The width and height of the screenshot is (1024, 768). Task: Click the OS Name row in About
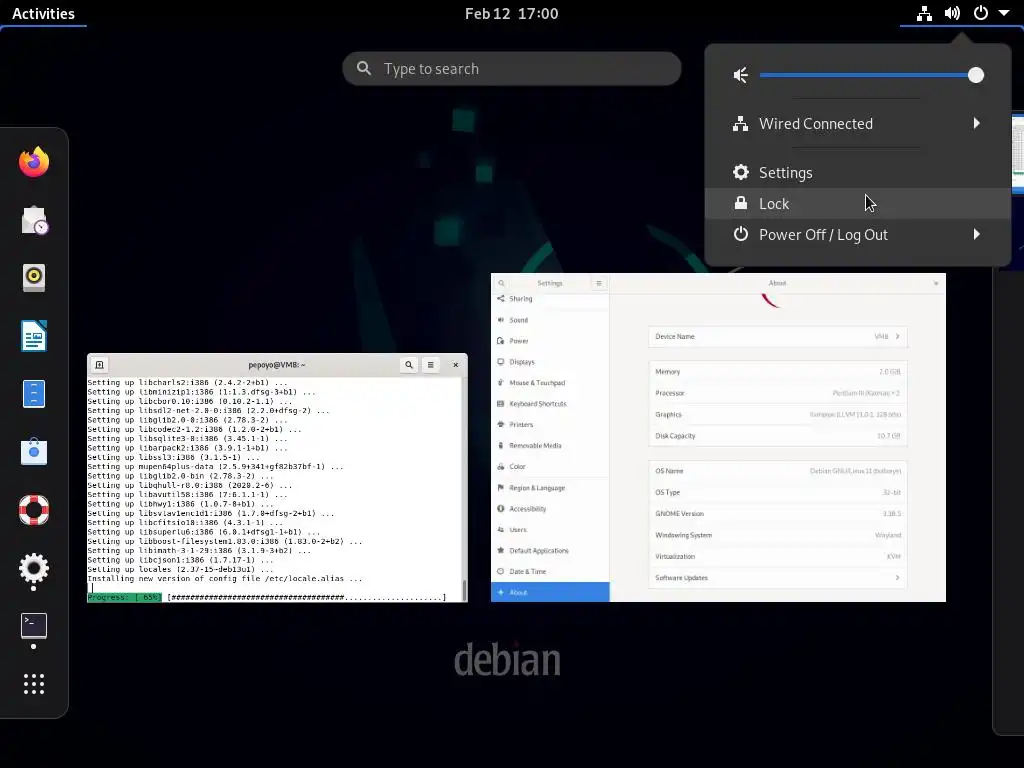pyautogui.click(x=778, y=471)
